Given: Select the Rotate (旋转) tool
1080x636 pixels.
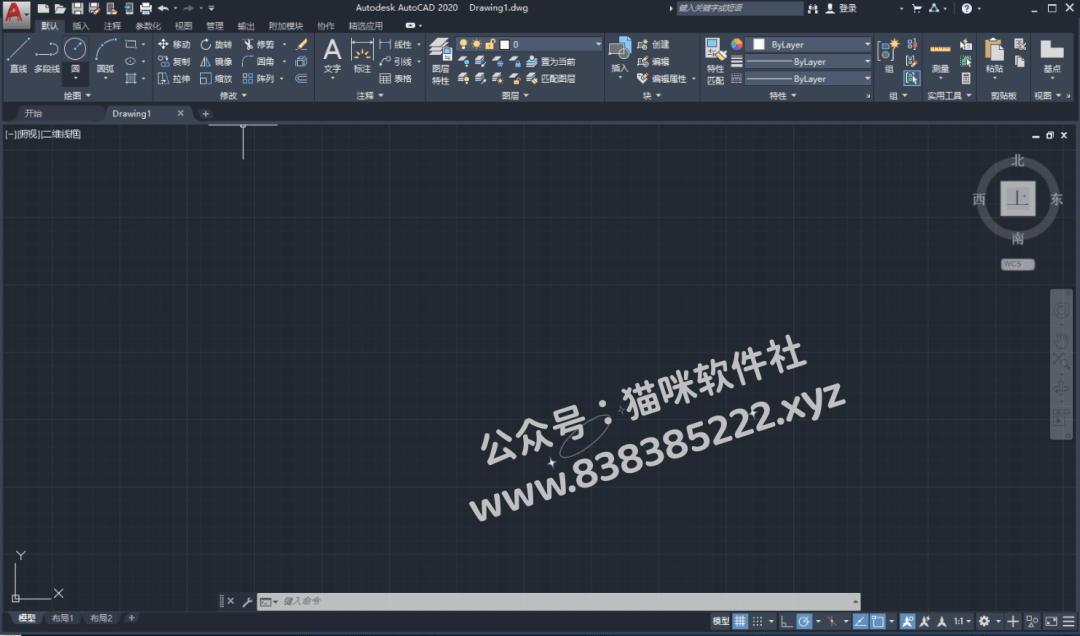Looking at the screenshot, I should pyautogui.click(x=216, y=44).
